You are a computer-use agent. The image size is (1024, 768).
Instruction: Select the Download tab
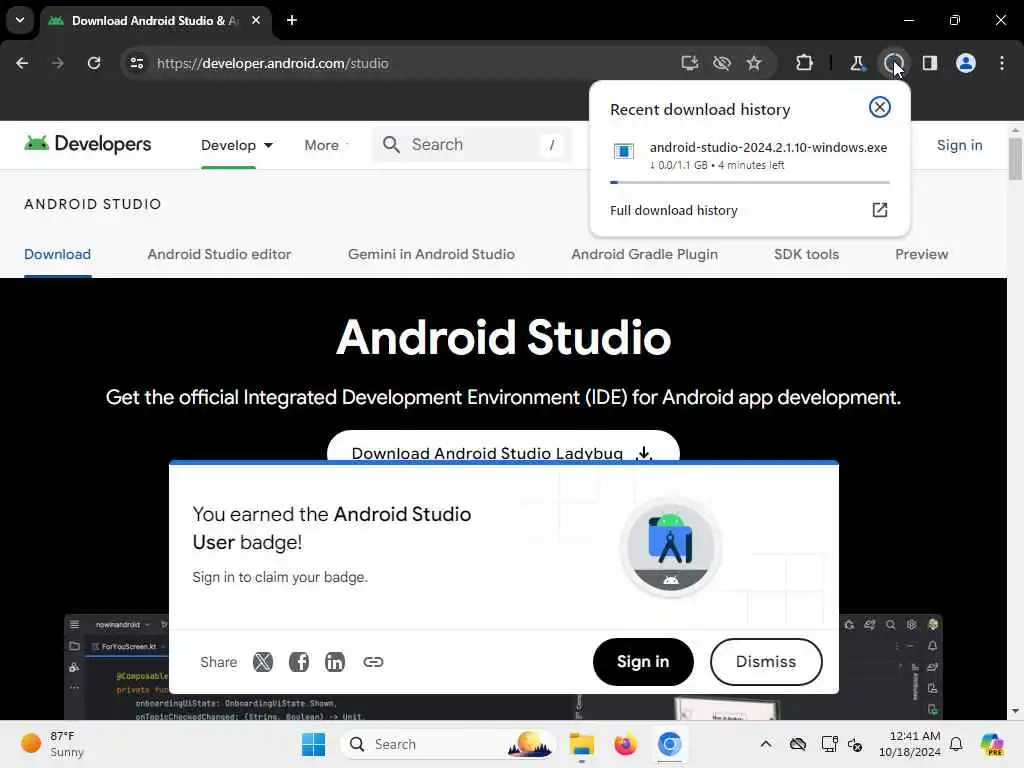click(57, 254)
